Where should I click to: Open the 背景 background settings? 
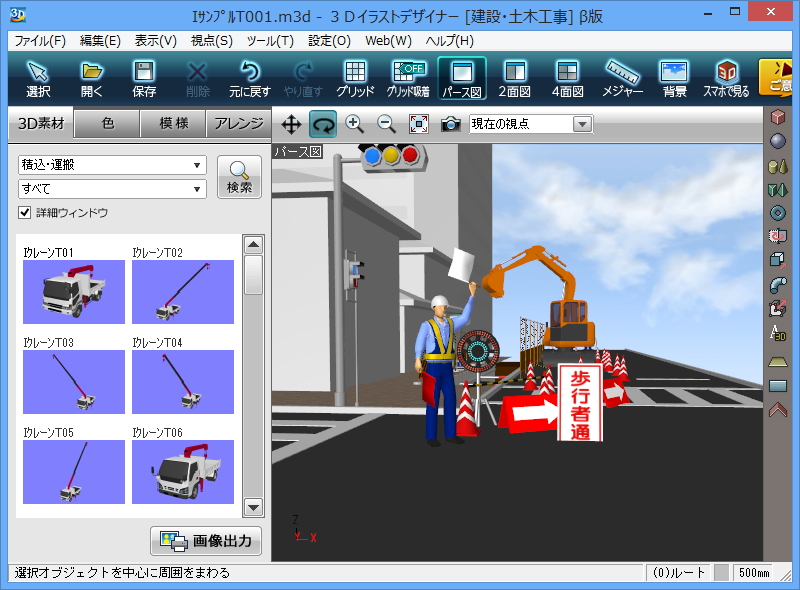click(674, 78)
